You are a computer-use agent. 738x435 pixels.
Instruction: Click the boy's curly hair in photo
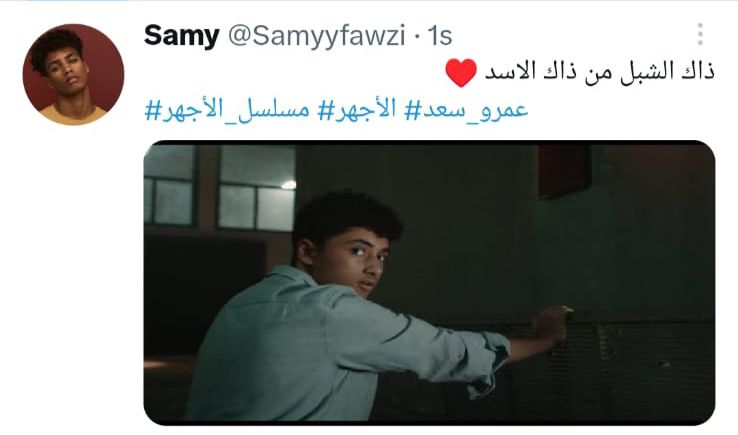coord(346,214)
